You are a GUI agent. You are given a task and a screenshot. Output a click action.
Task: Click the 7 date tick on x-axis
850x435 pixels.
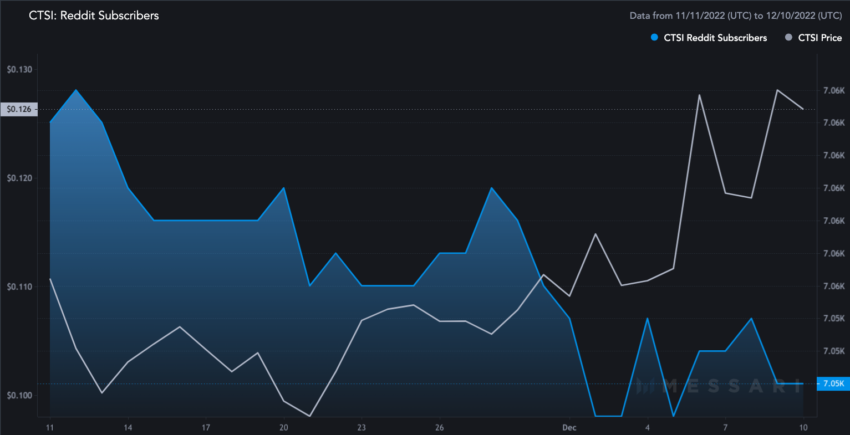pos(726,427)
